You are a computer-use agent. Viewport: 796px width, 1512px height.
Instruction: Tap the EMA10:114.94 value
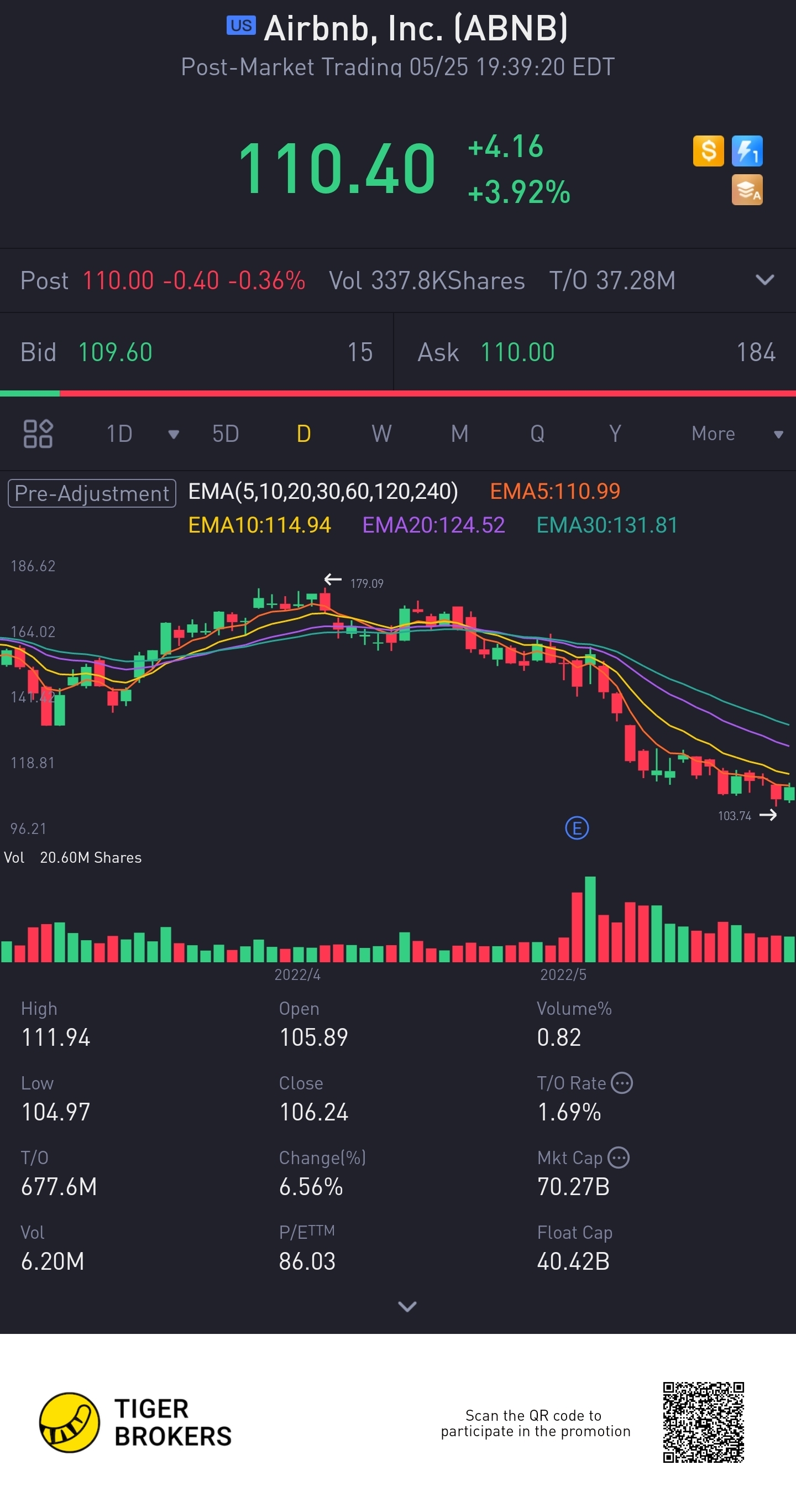[x=259, y=525]
